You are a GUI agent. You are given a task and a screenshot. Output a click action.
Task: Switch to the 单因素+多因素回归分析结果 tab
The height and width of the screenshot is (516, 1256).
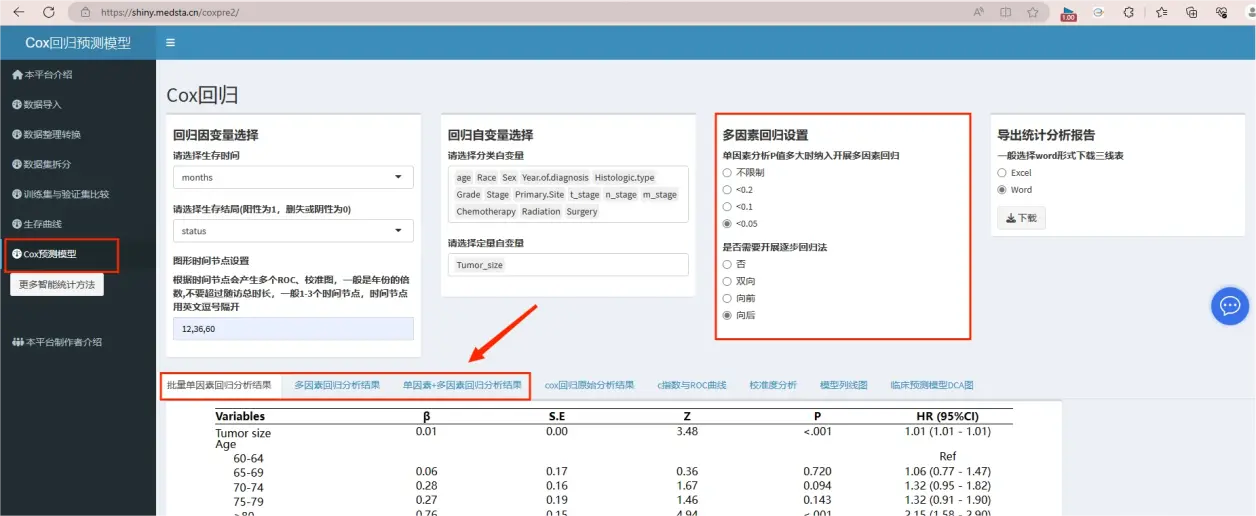coord(462,385)
